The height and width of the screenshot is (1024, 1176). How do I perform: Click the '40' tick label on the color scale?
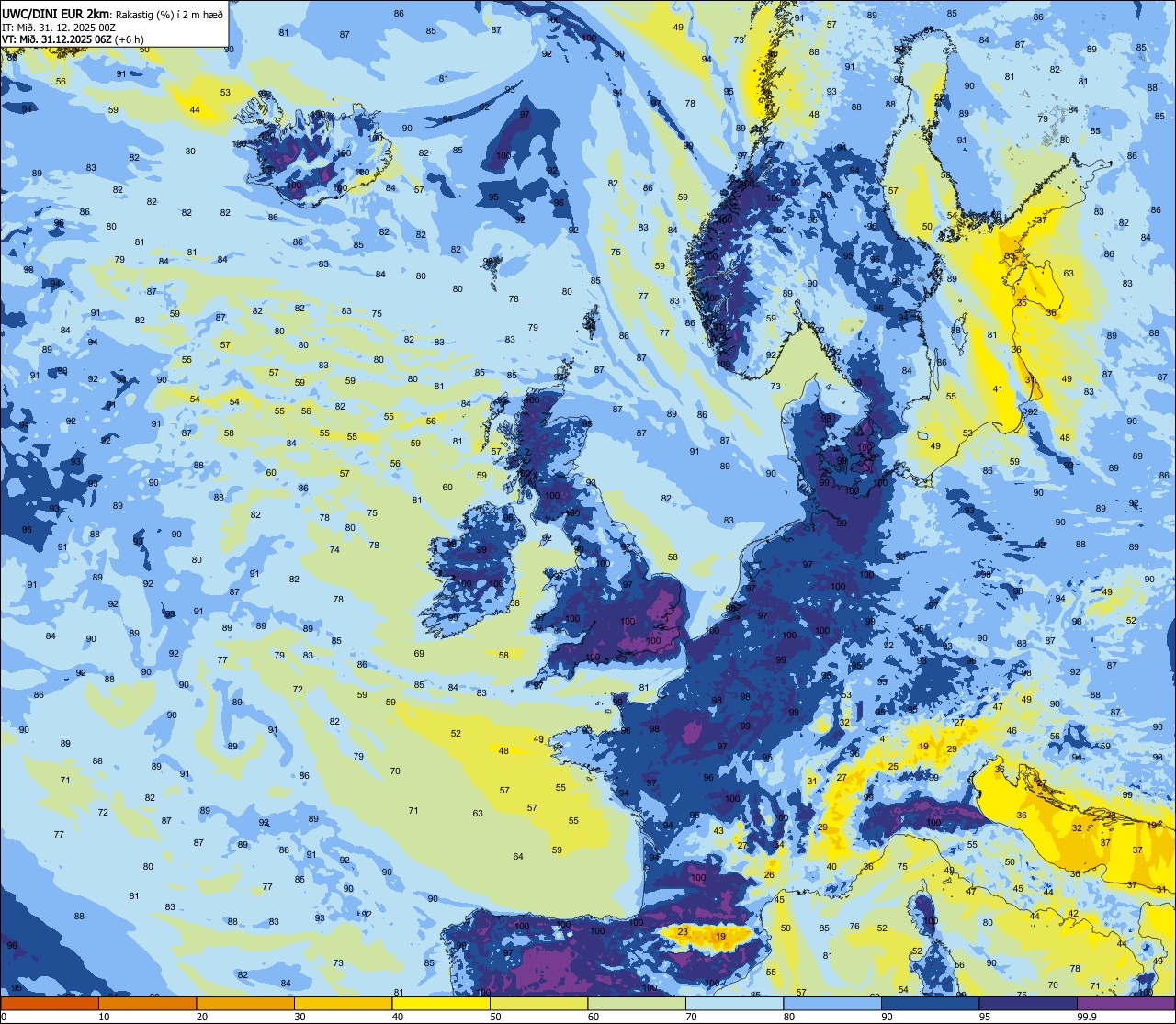[x=398, y=1017]
